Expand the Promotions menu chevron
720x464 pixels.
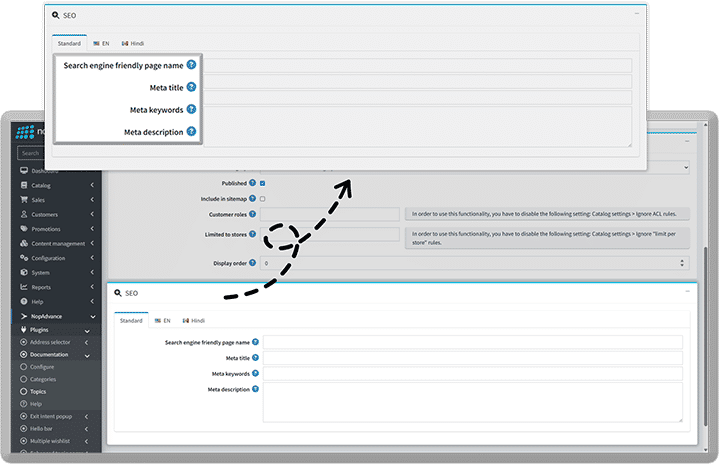(92, 228)
